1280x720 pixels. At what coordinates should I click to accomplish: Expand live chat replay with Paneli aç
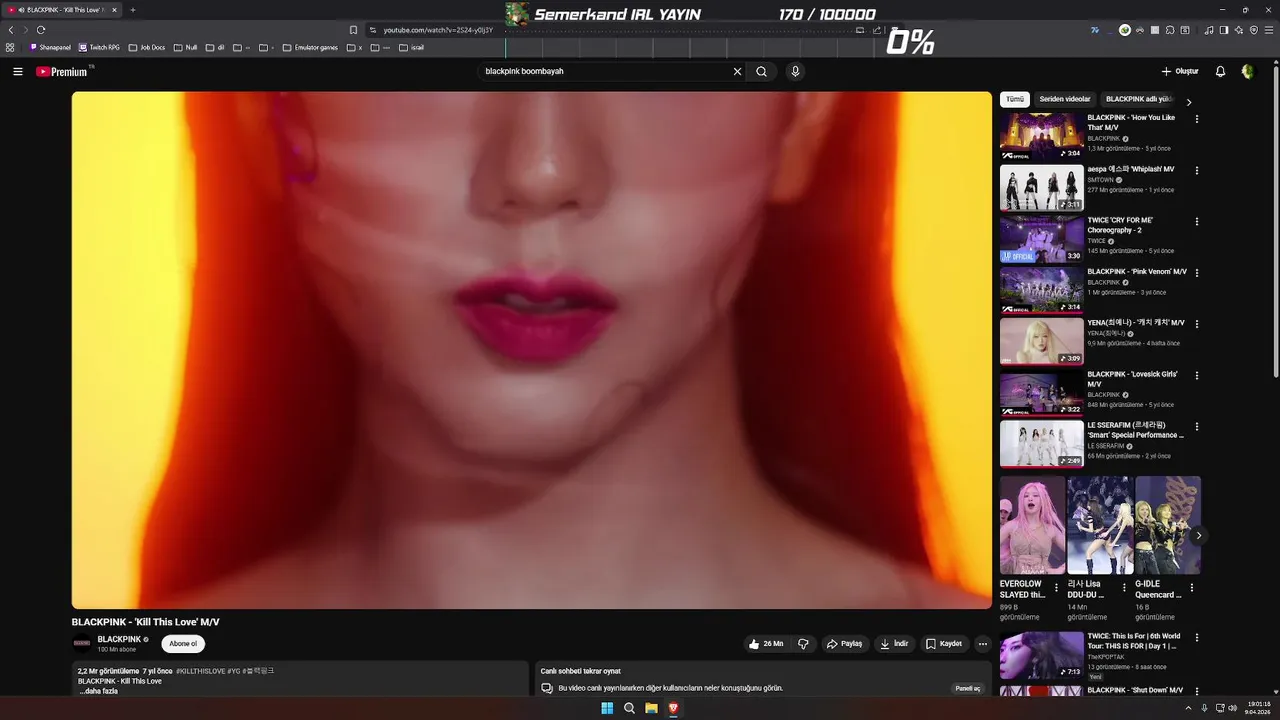point(968,688)
